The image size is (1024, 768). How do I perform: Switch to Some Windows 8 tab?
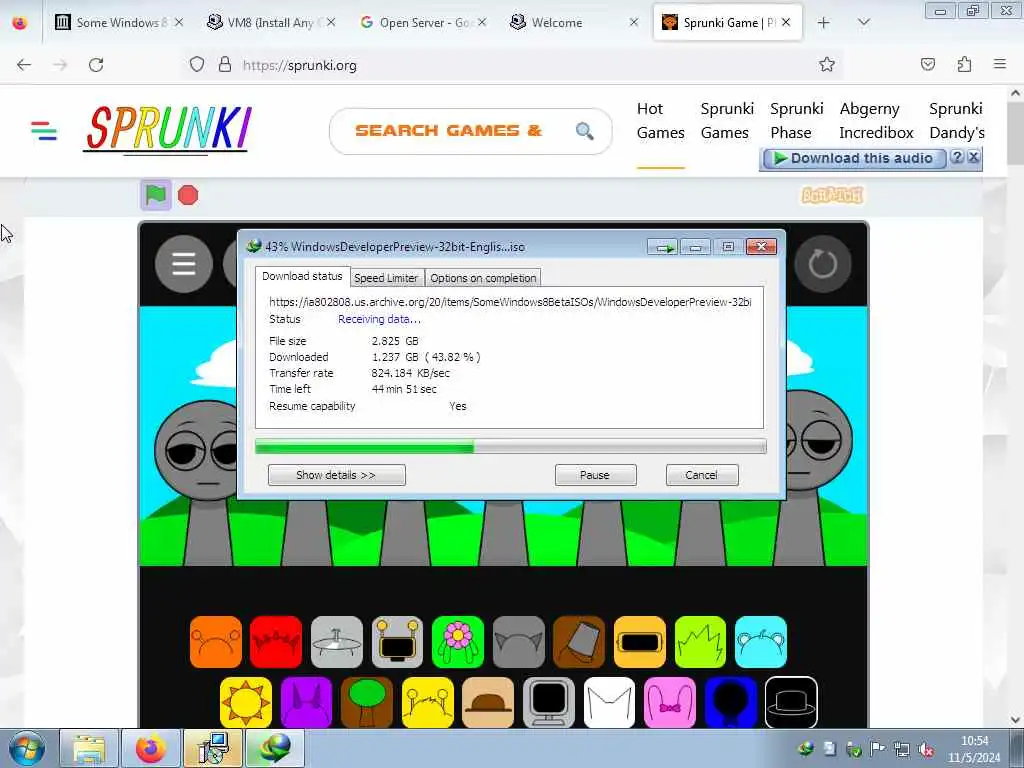click(118, 23)
